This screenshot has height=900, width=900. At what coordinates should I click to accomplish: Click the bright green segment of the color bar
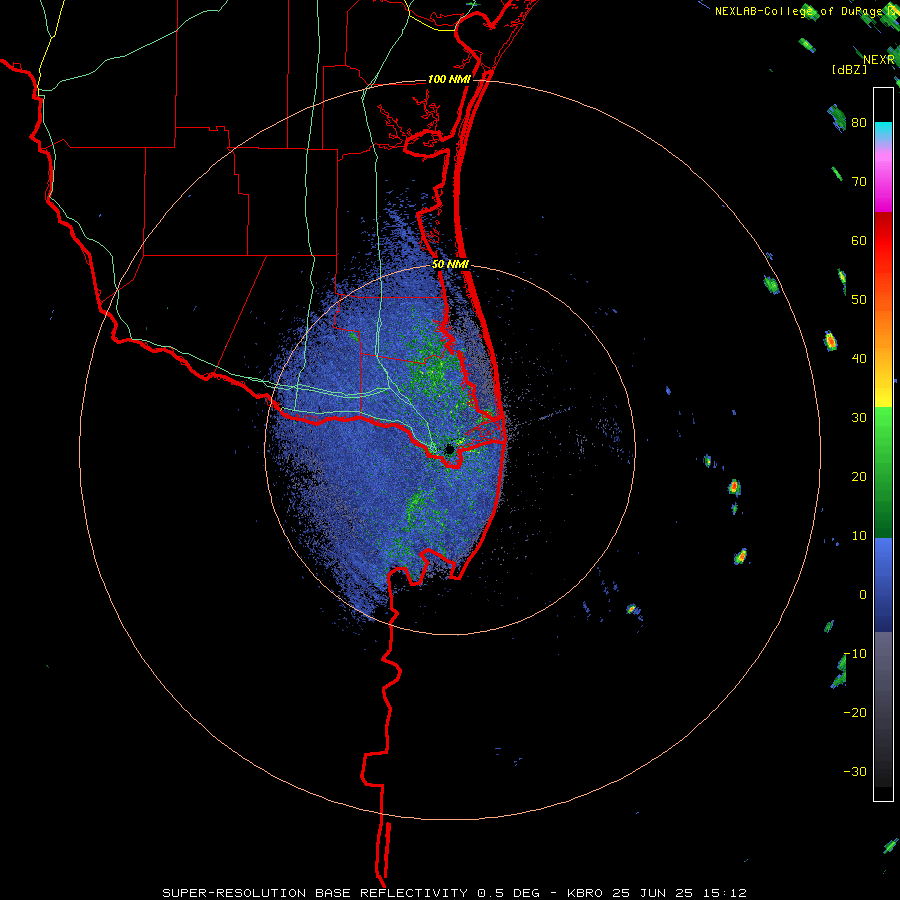pos(883,436)
